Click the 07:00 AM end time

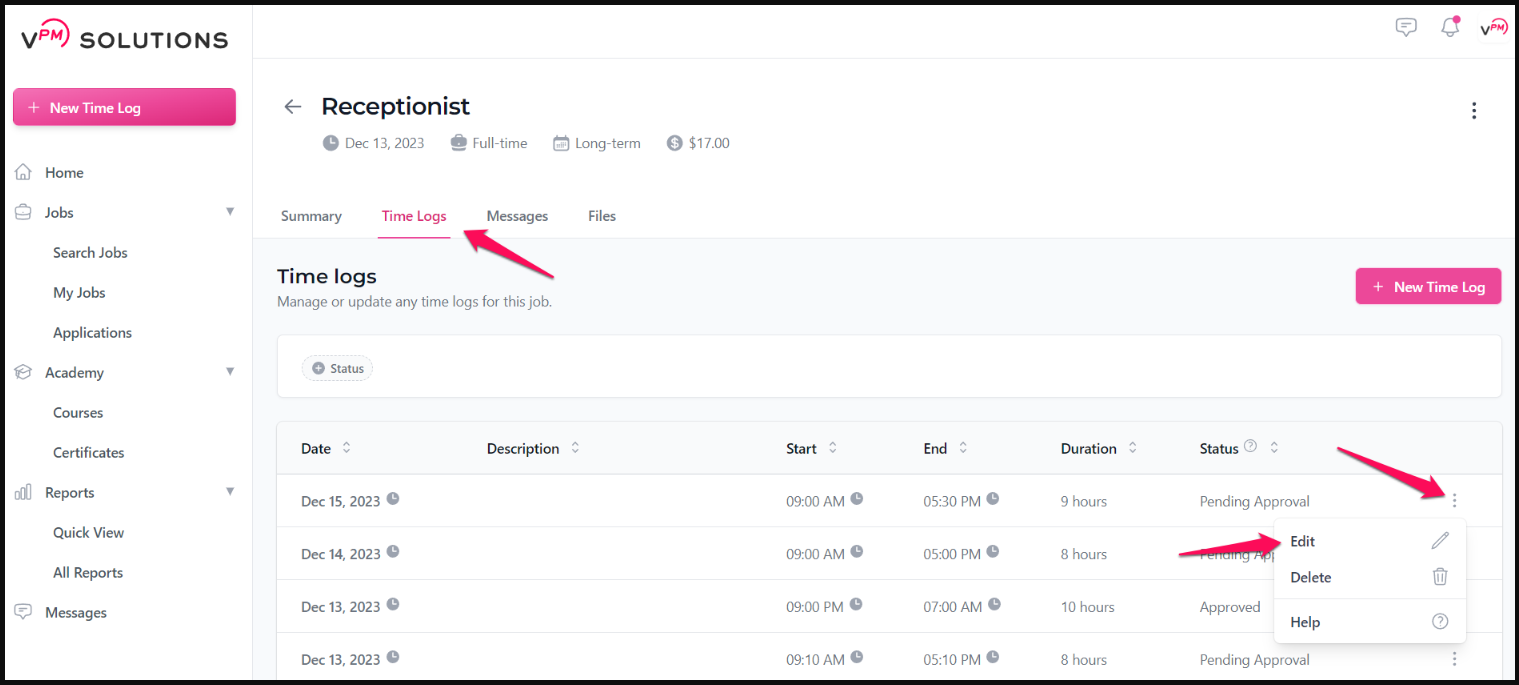[x=952, y=607]
